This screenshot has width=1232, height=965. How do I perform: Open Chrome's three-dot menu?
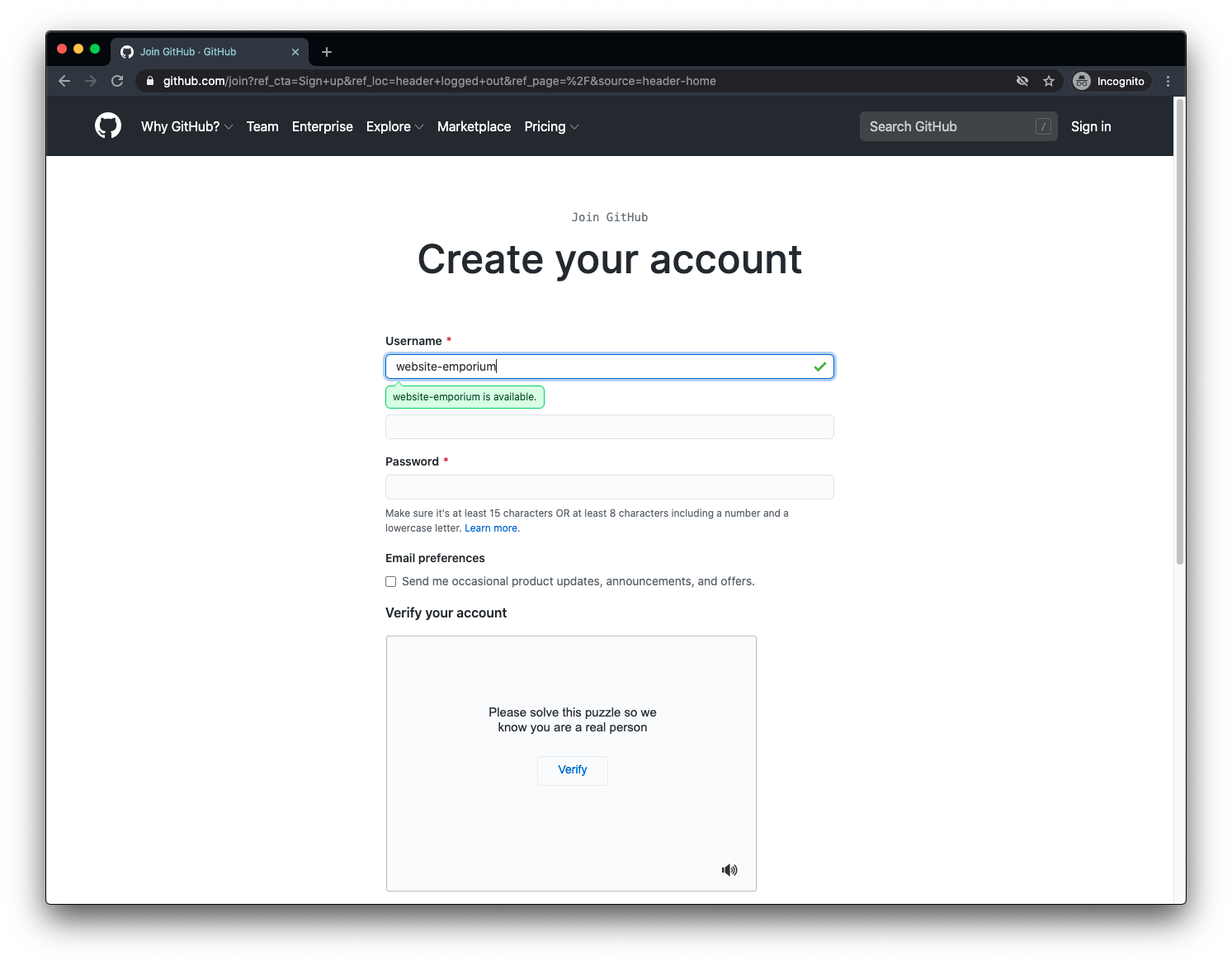point(1168,81)
